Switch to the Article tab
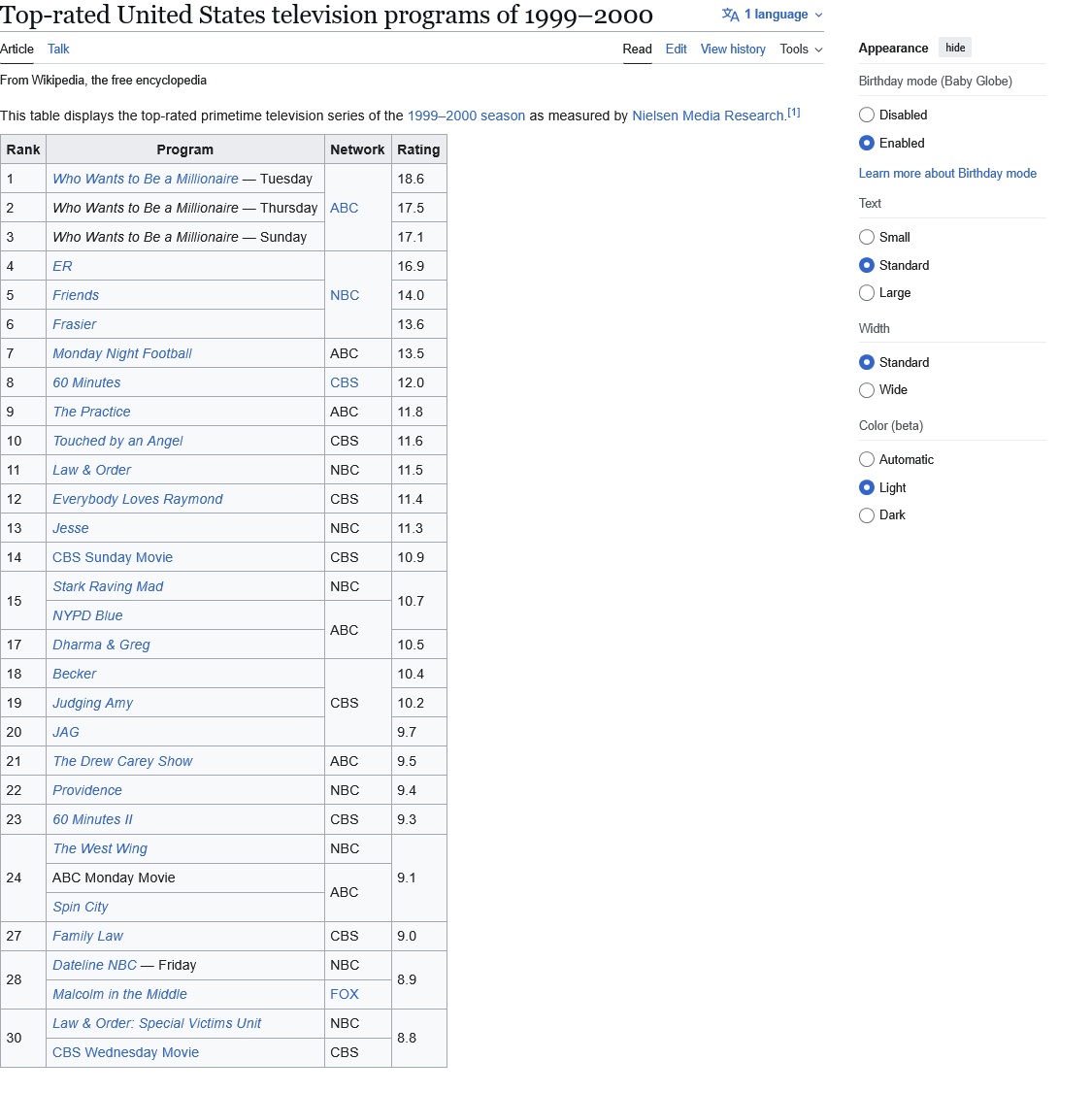 (17, 49)
